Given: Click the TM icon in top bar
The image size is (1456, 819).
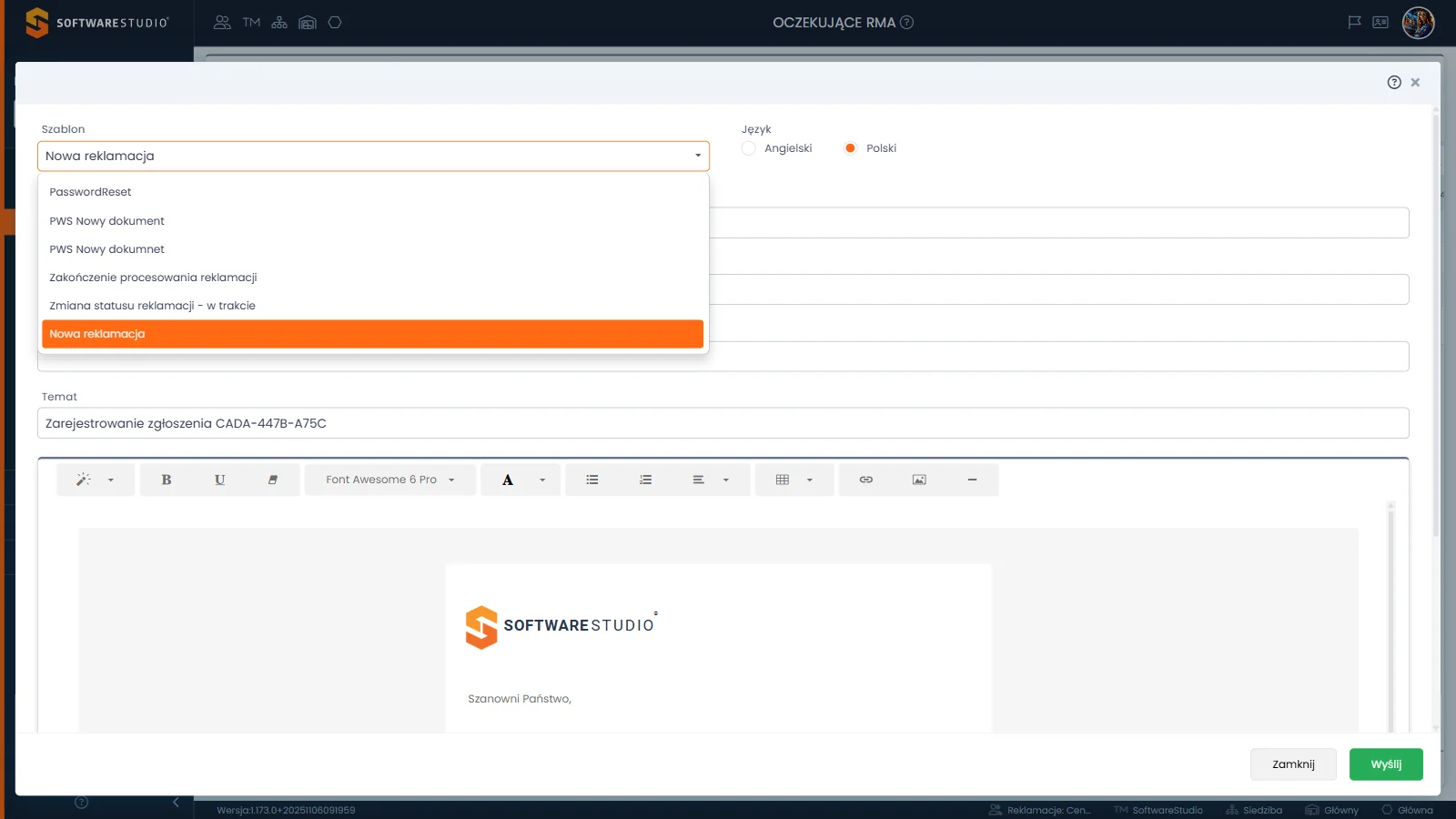Looking at the screenshot, I should [x=252, y=23].
